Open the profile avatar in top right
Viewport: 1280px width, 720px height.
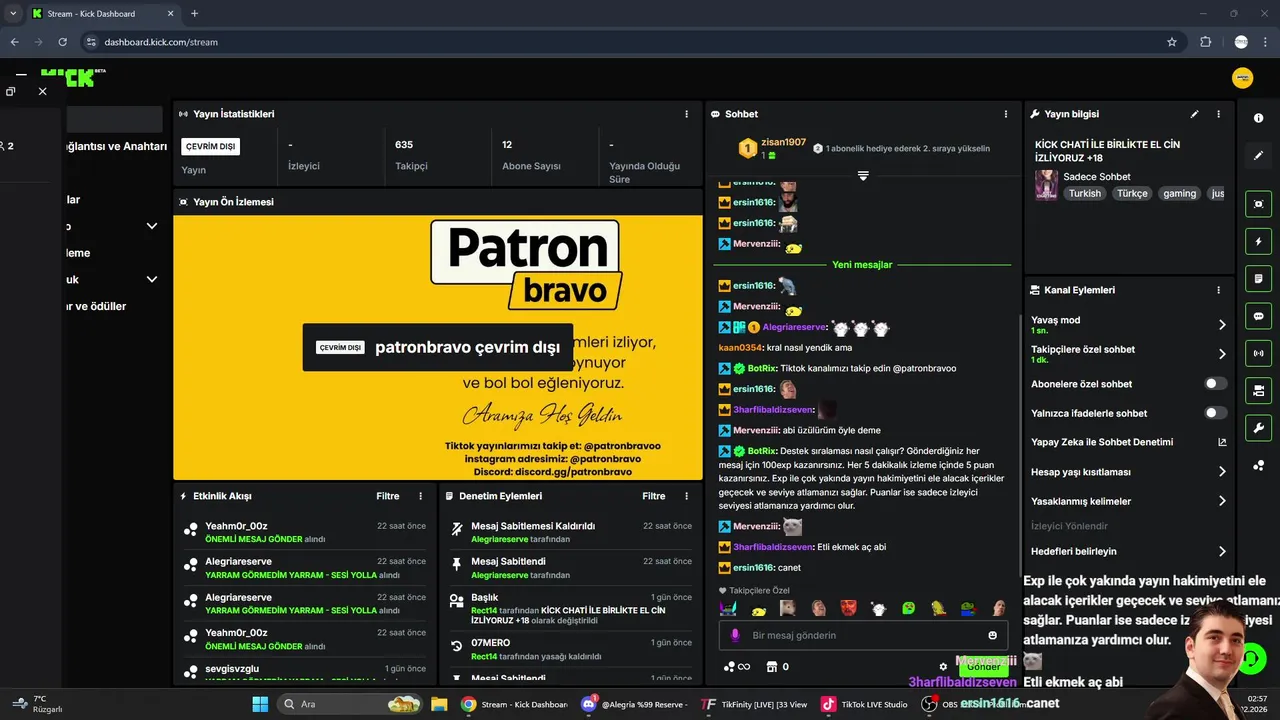tap(1243, 78)
